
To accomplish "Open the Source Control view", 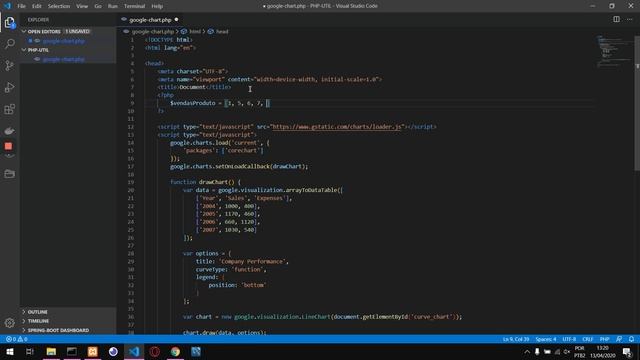I will [10, 65].
